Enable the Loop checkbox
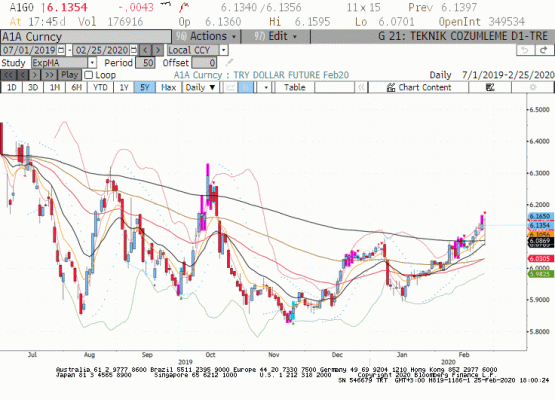 point(89,75)
